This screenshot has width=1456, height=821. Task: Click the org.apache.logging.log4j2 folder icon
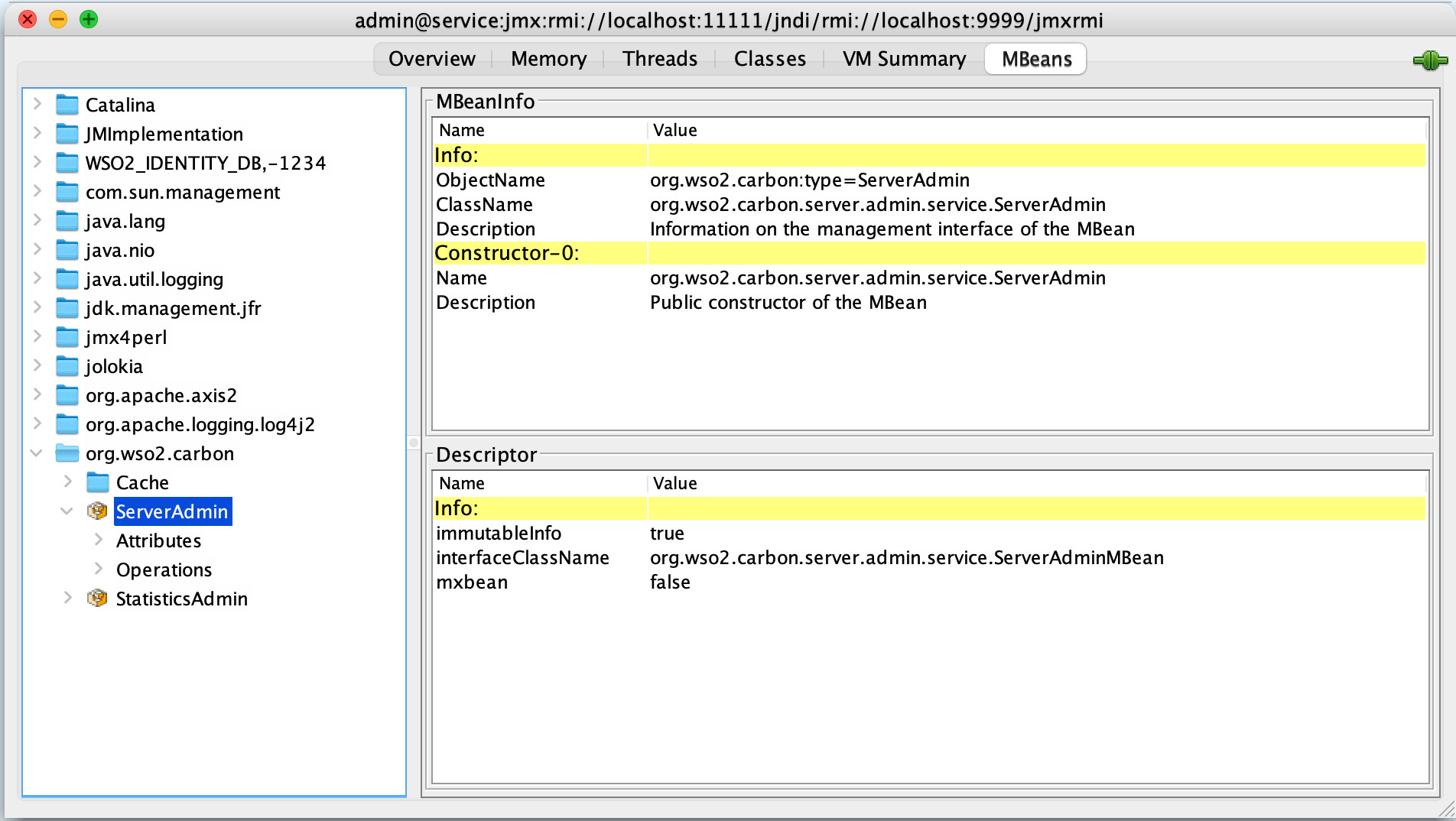click(x=67, y=424)
